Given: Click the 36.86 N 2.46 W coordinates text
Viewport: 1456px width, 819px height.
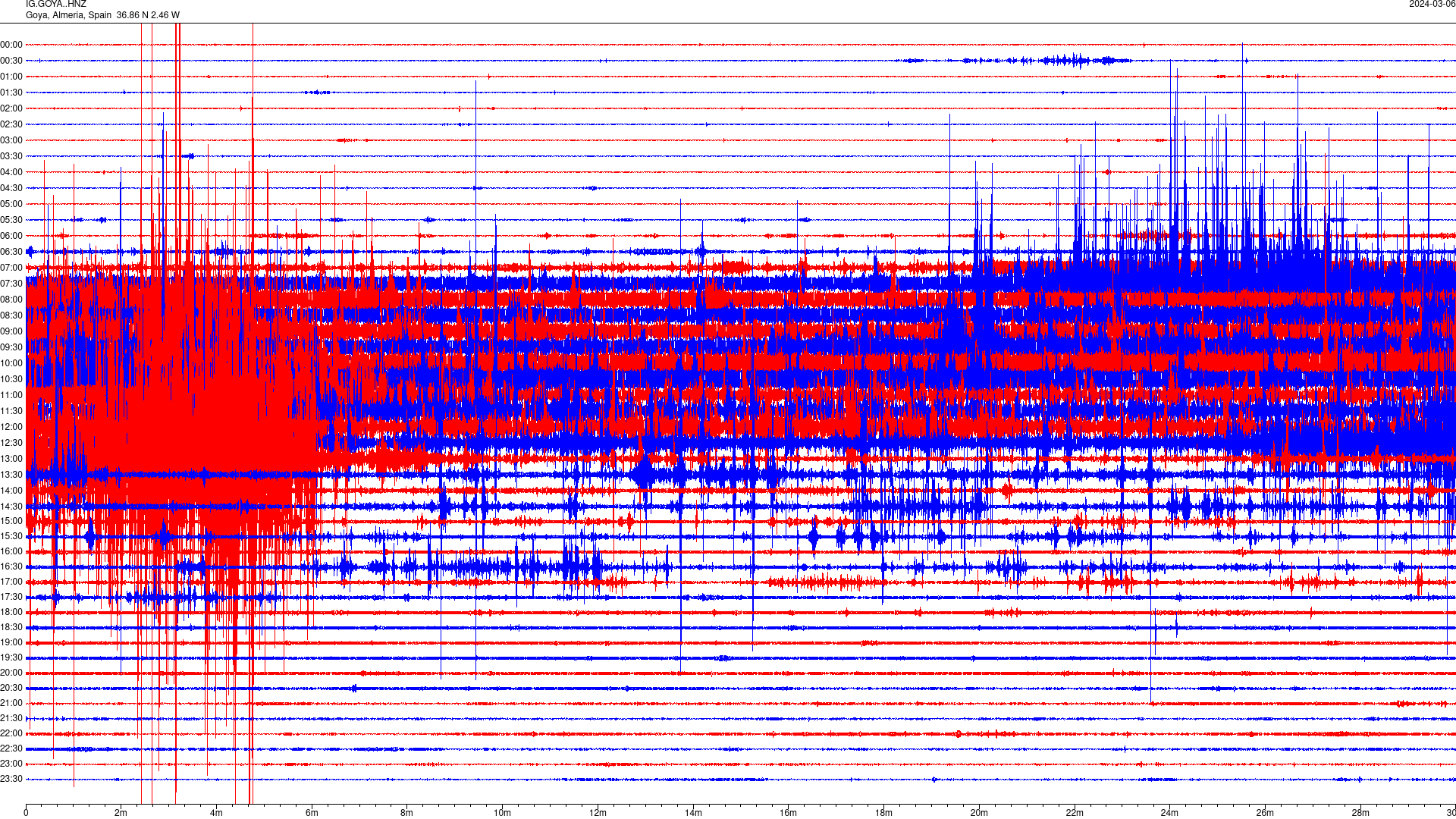Looking at the screenshot, I should [x=148, y=15].
